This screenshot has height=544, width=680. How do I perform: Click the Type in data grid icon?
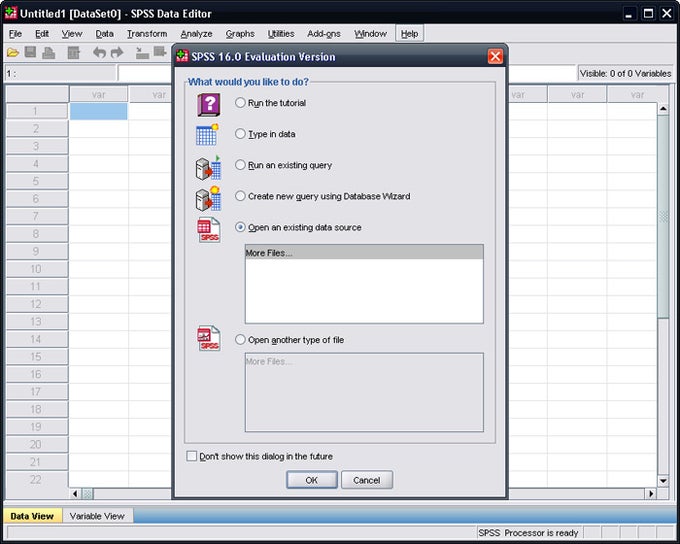click(207, 135)
